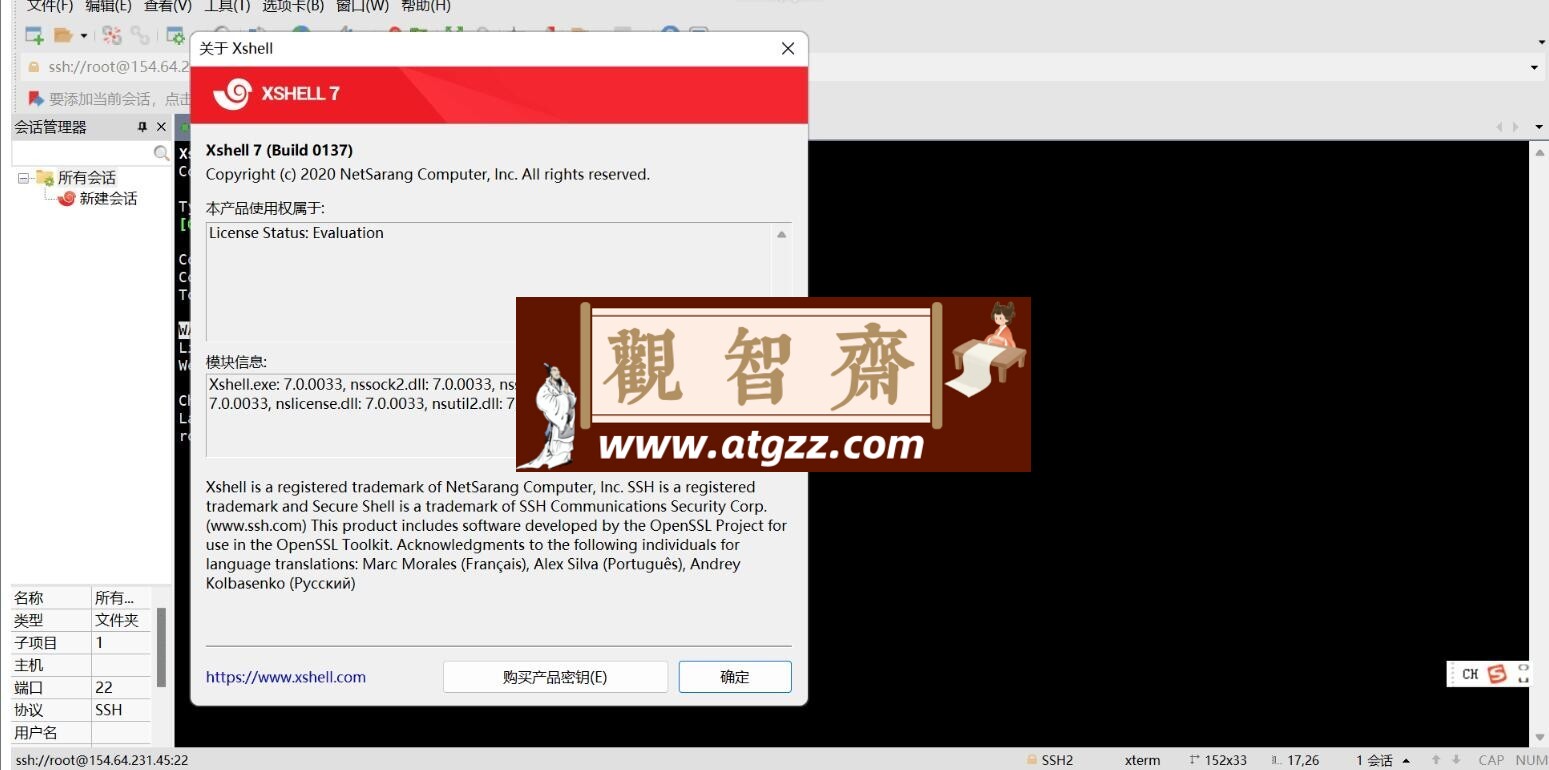Screen dimensions: 1549x770
Task: Click the lock icon in address bar
Action: [x=34, y=67]
